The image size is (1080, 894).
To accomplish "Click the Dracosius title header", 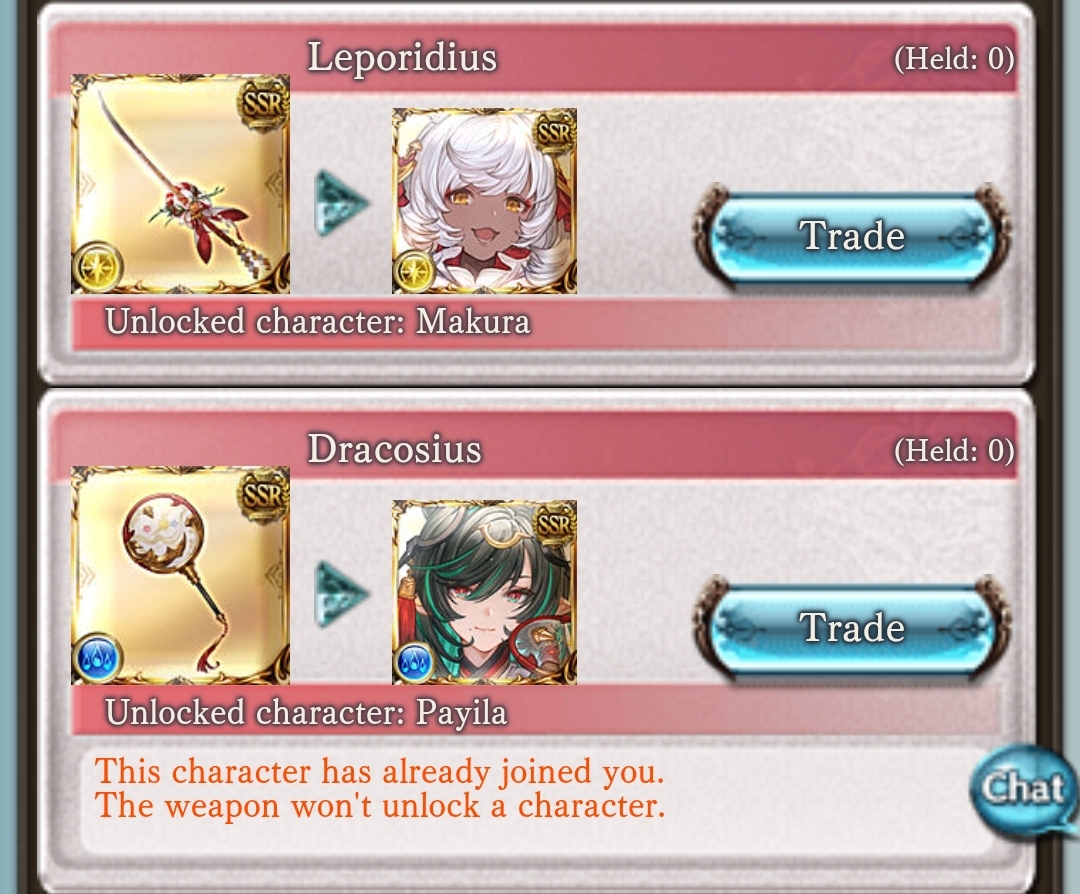I will [x=395, y=449].
